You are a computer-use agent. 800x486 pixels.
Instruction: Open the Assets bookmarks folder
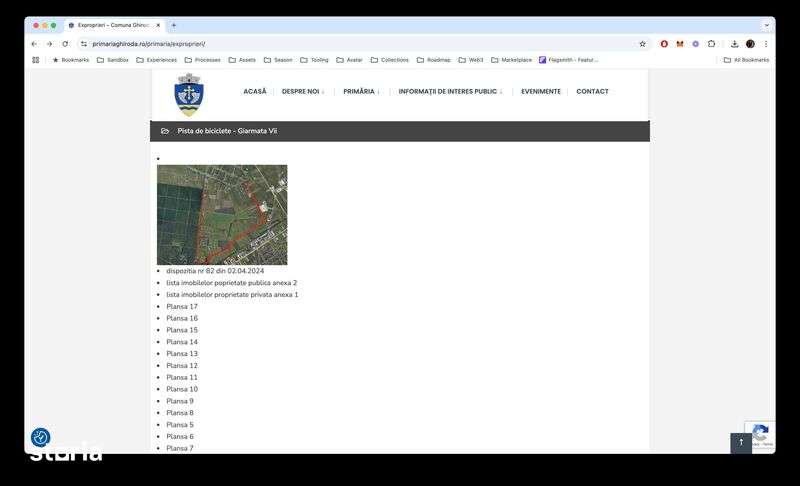[x=242, y=60]
